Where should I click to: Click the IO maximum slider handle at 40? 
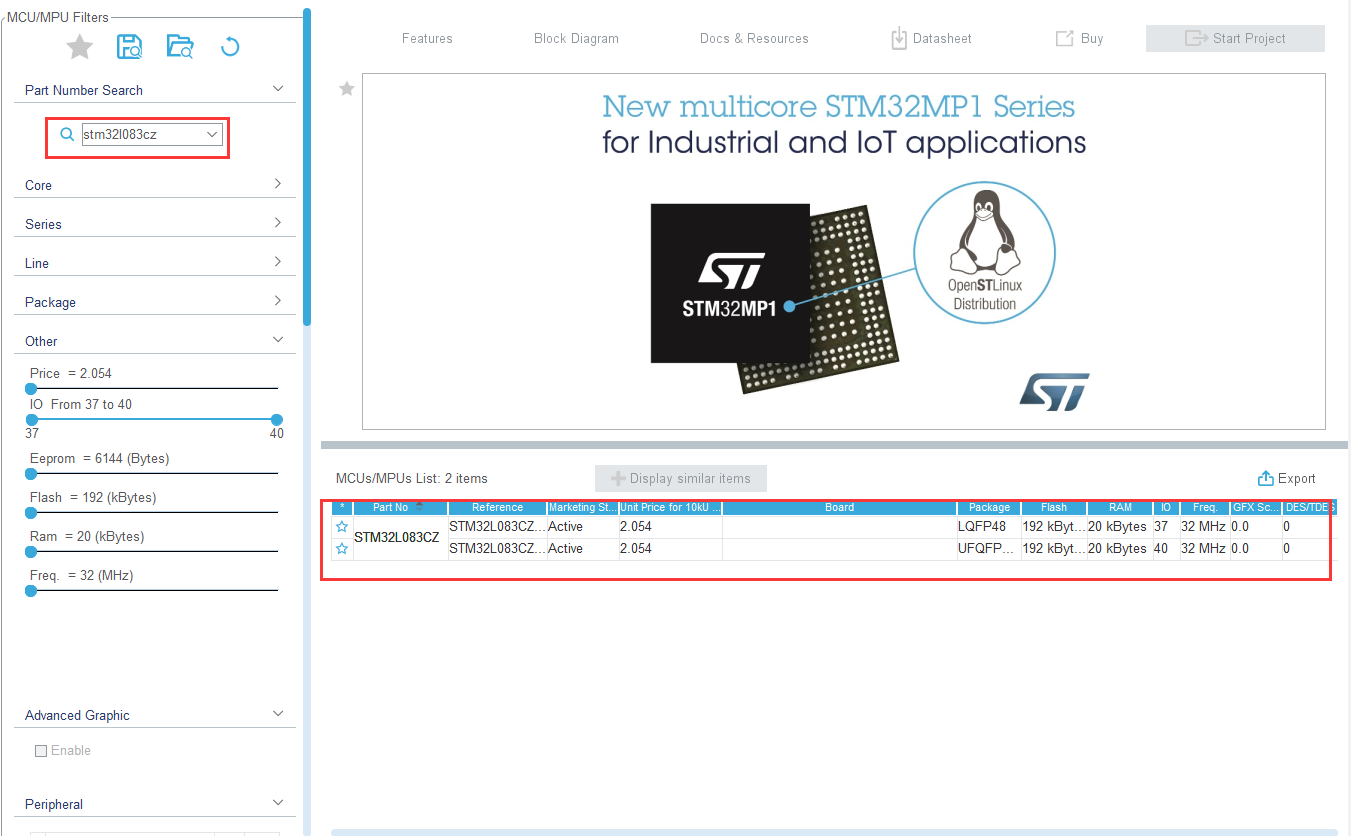[x=277, y=419]
